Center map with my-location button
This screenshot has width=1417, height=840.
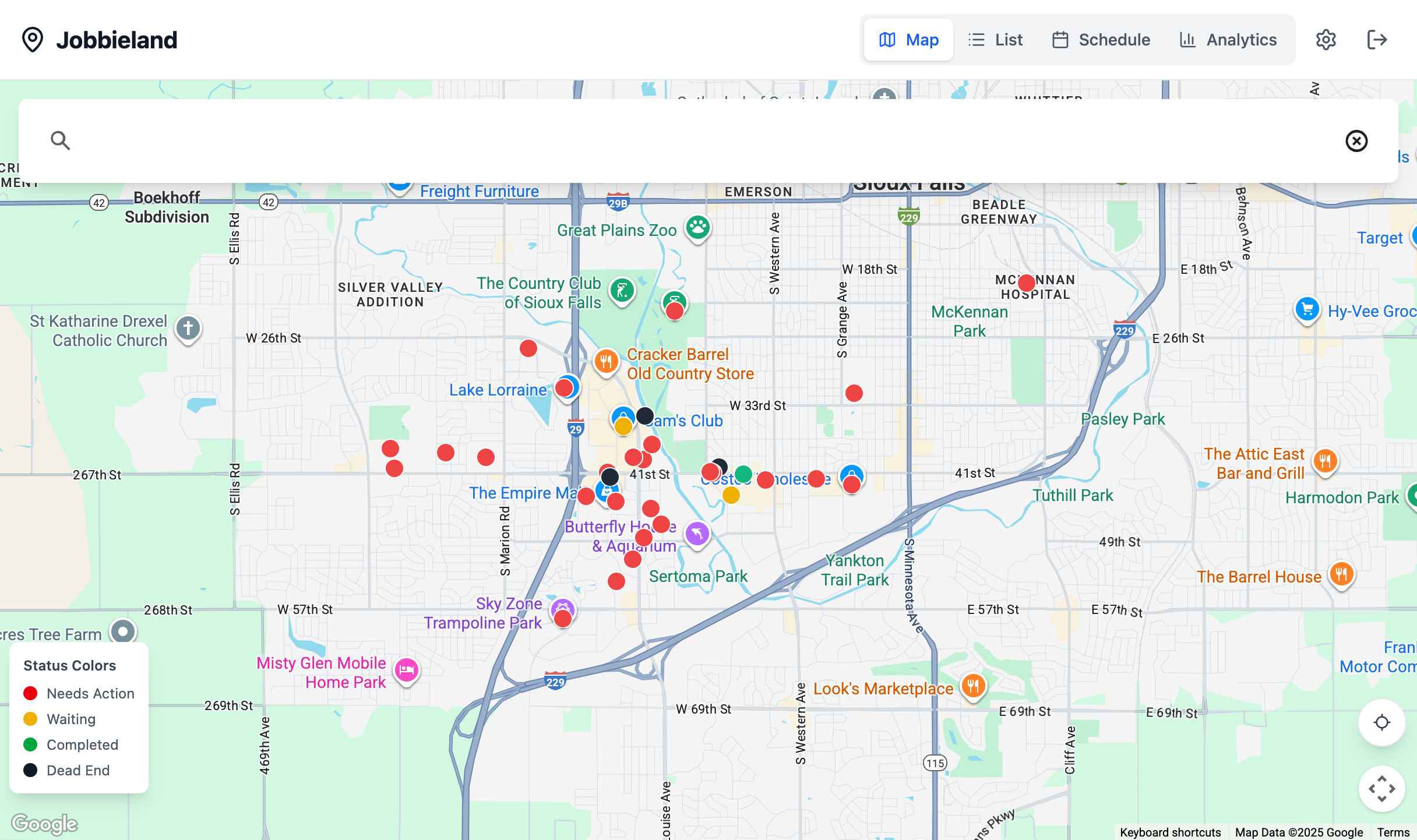click(x=1381, y=722)
